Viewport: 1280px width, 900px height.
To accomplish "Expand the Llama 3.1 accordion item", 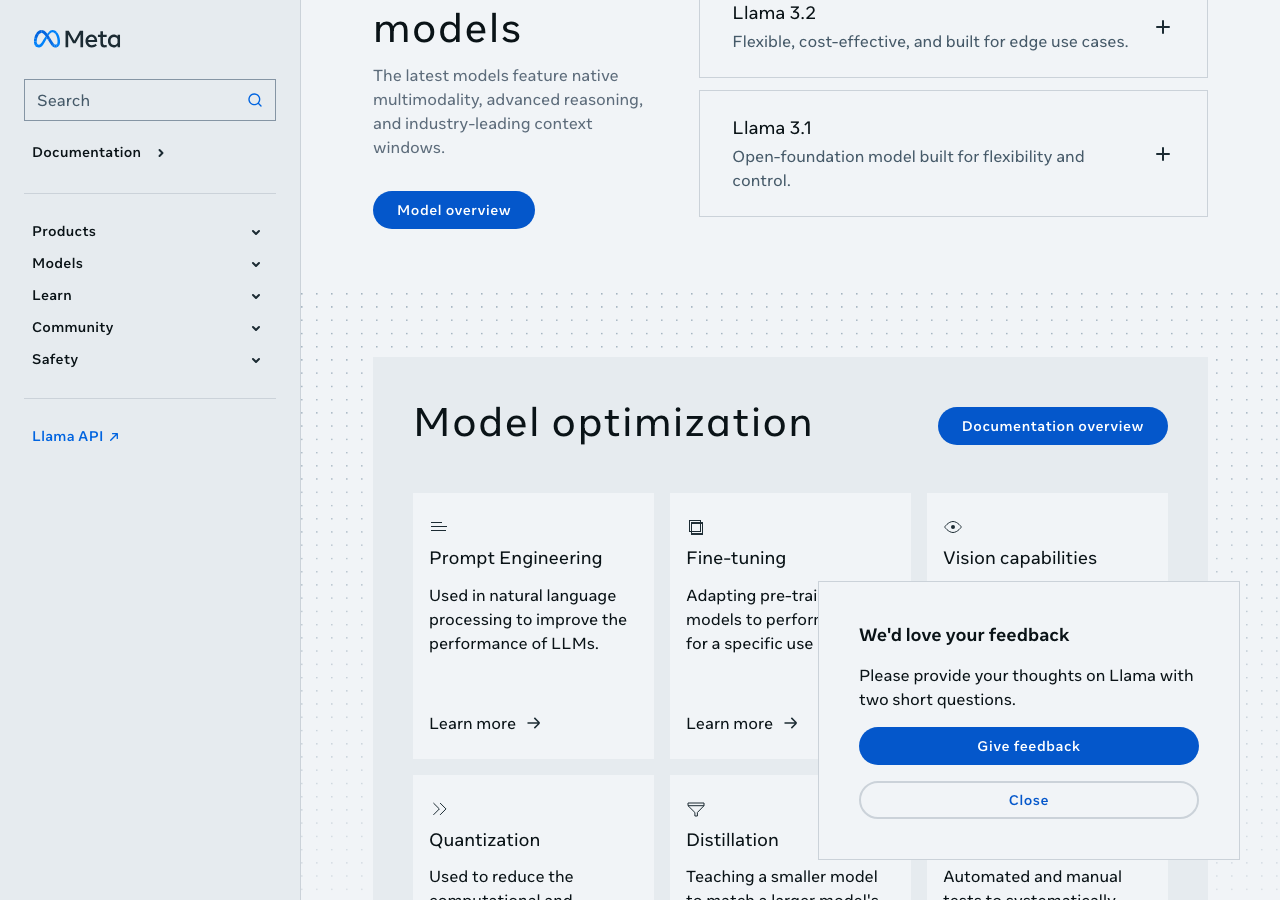I will (1163, 154).
